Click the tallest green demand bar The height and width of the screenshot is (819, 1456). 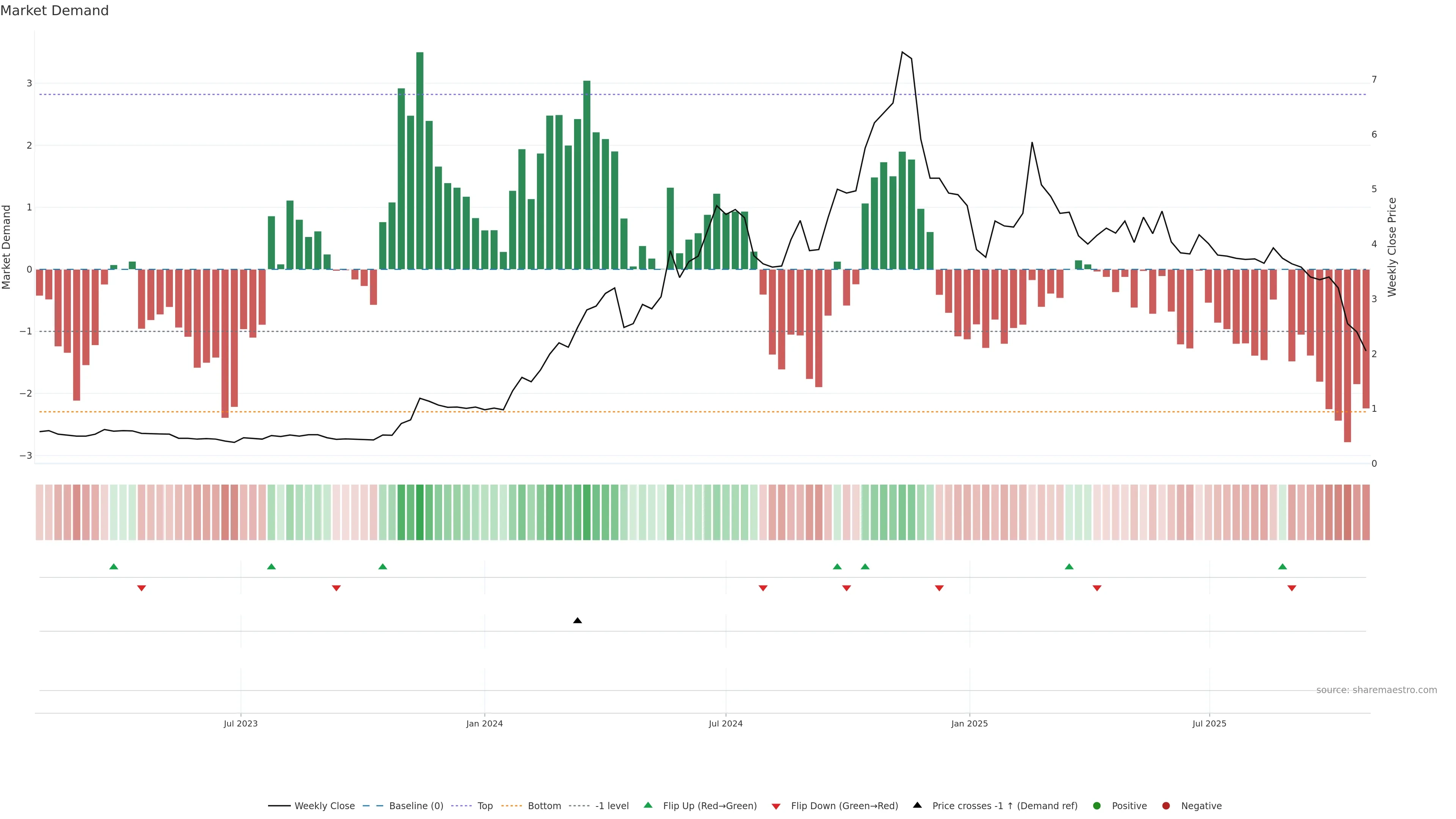[420, 161]
